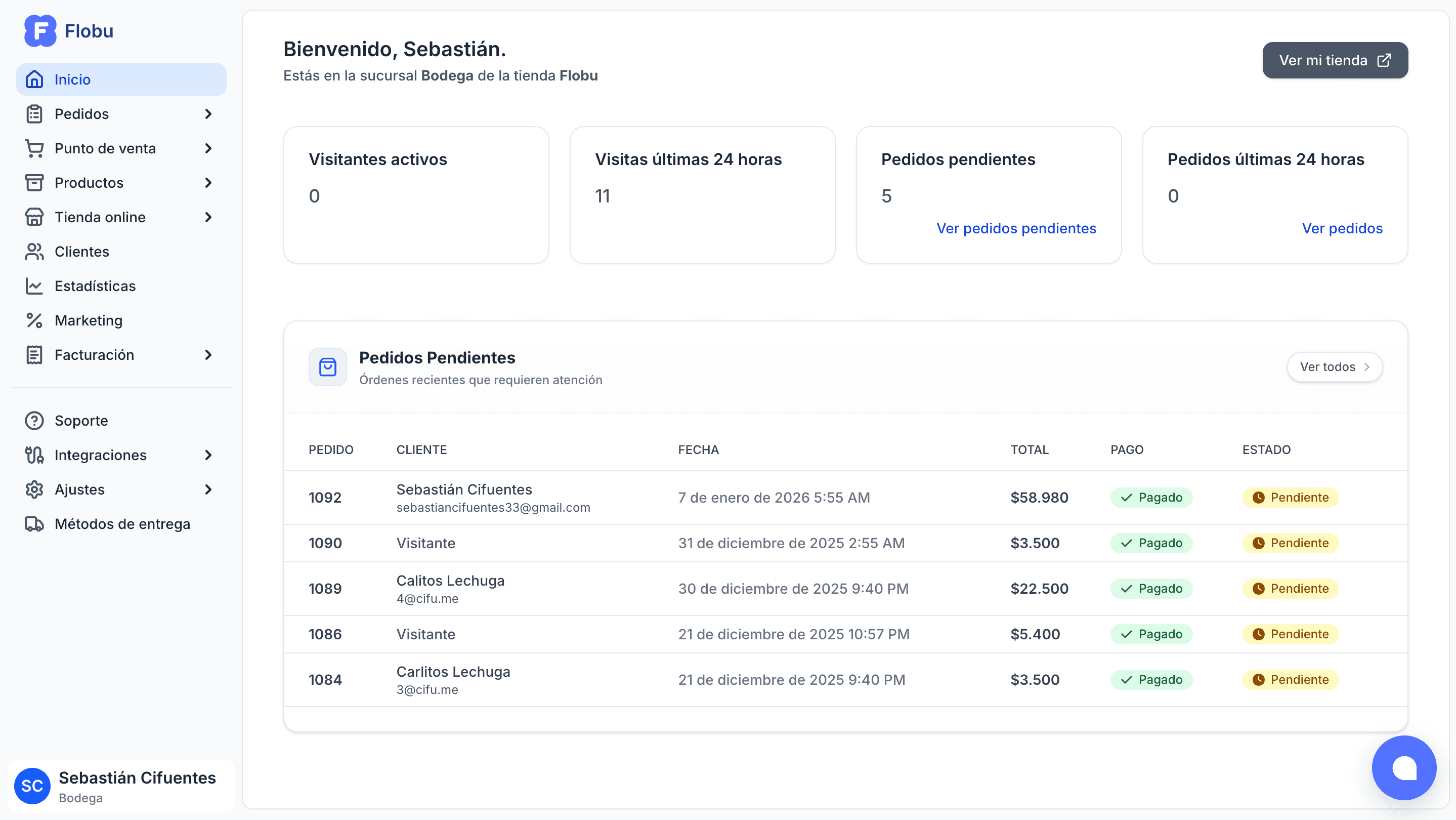Expand the Punto de venta chevron

[208, 149]
